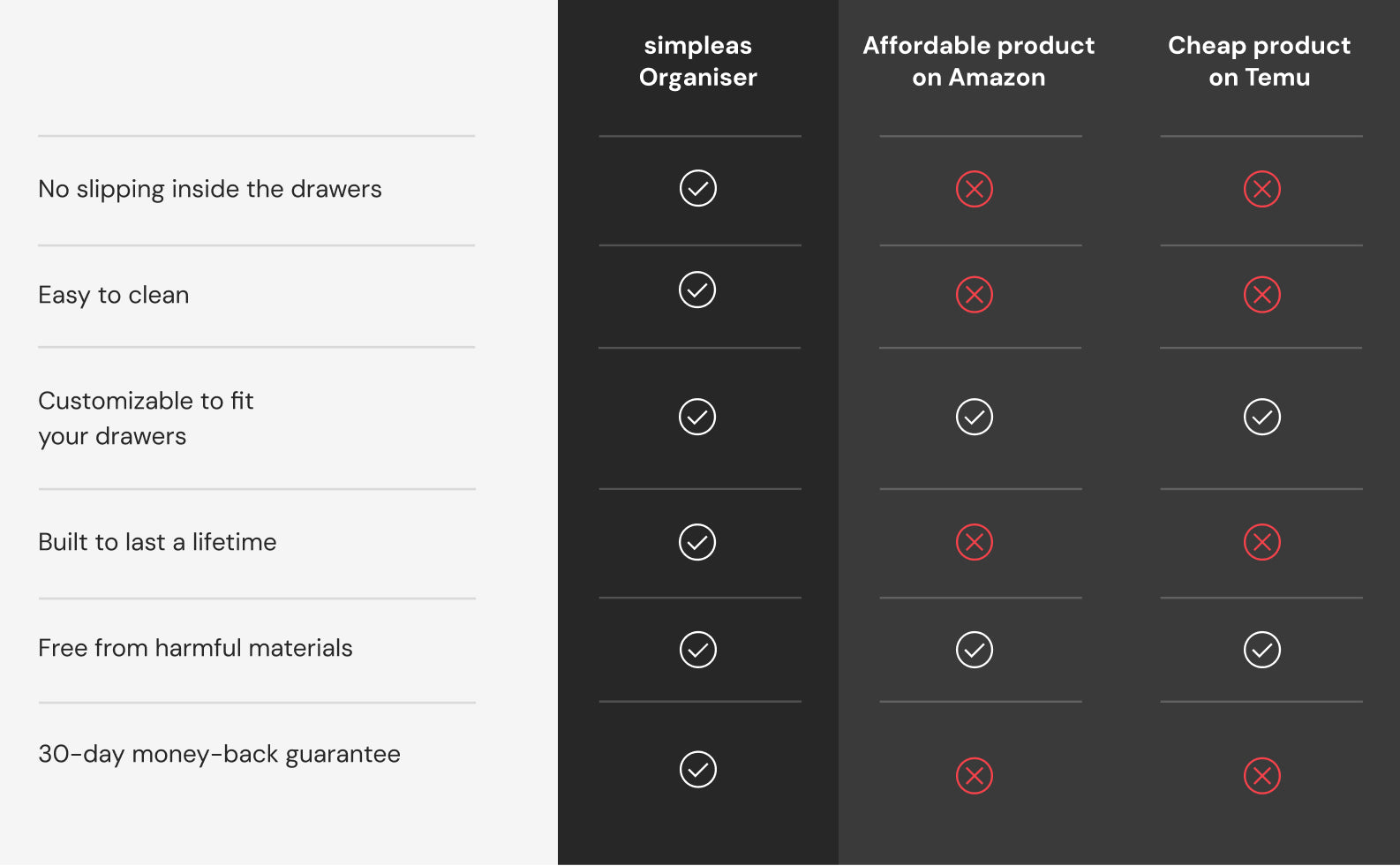Click Temu checkmark for harmful materials row
This screenshot has width=1400, height=866.
click(1261, 650)
